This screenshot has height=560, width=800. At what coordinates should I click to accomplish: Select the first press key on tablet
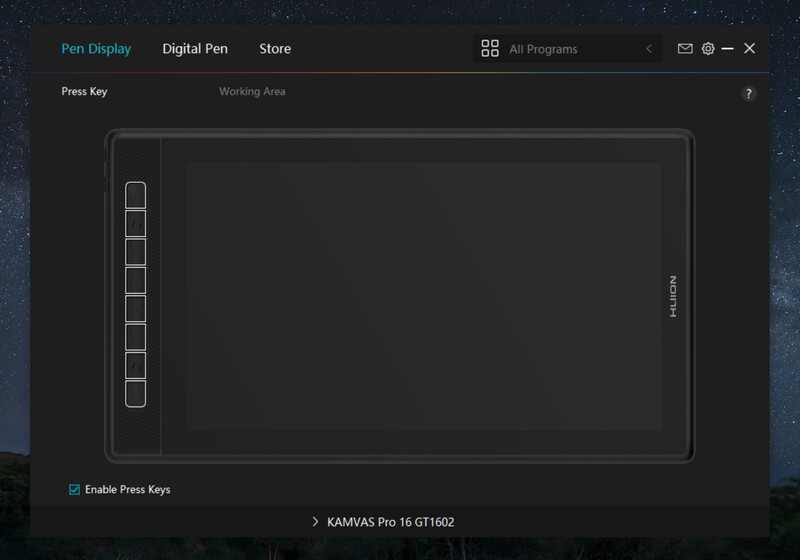point(136,195)
